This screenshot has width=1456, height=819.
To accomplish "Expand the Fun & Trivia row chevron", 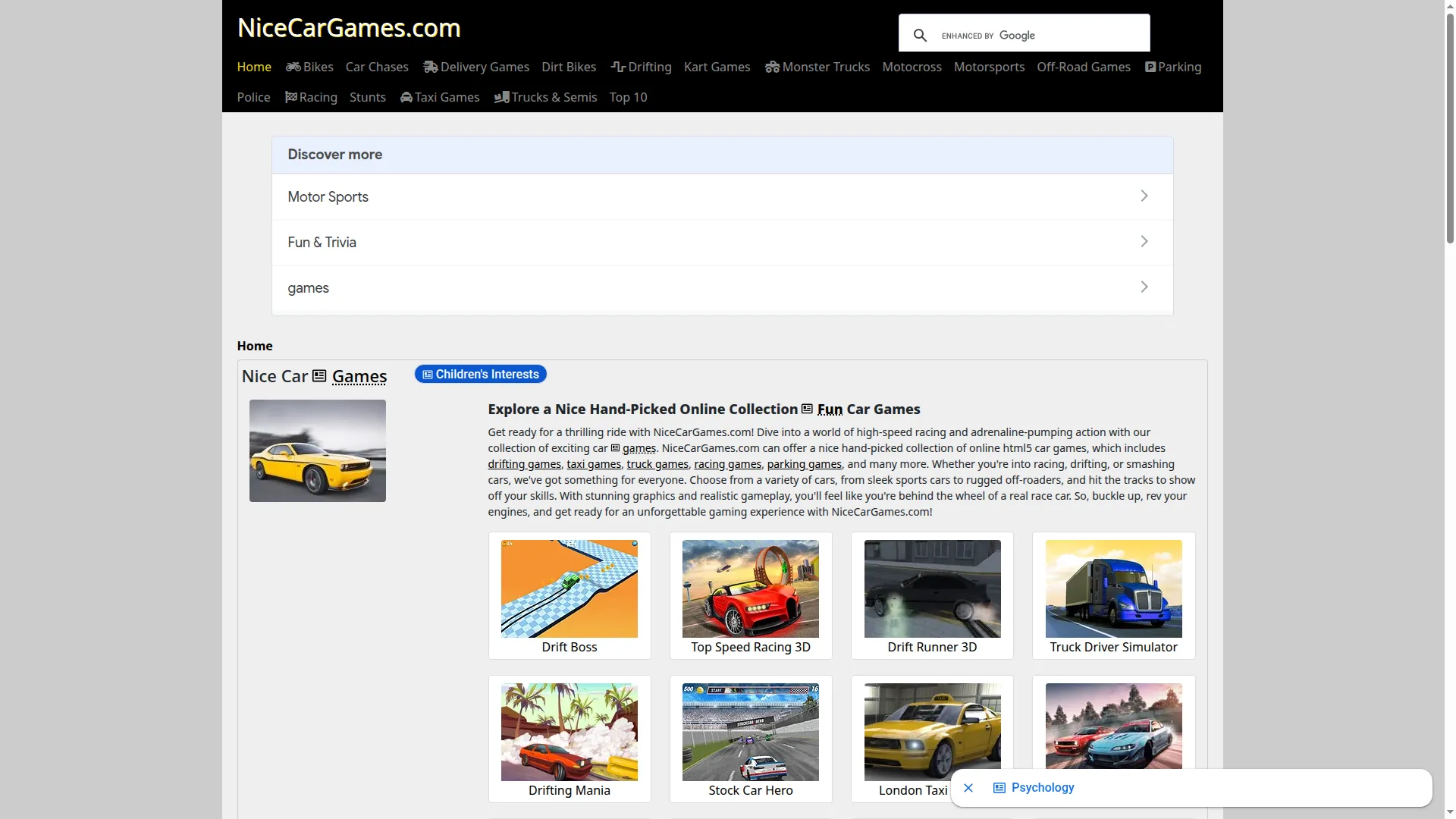I will 1144,241.
